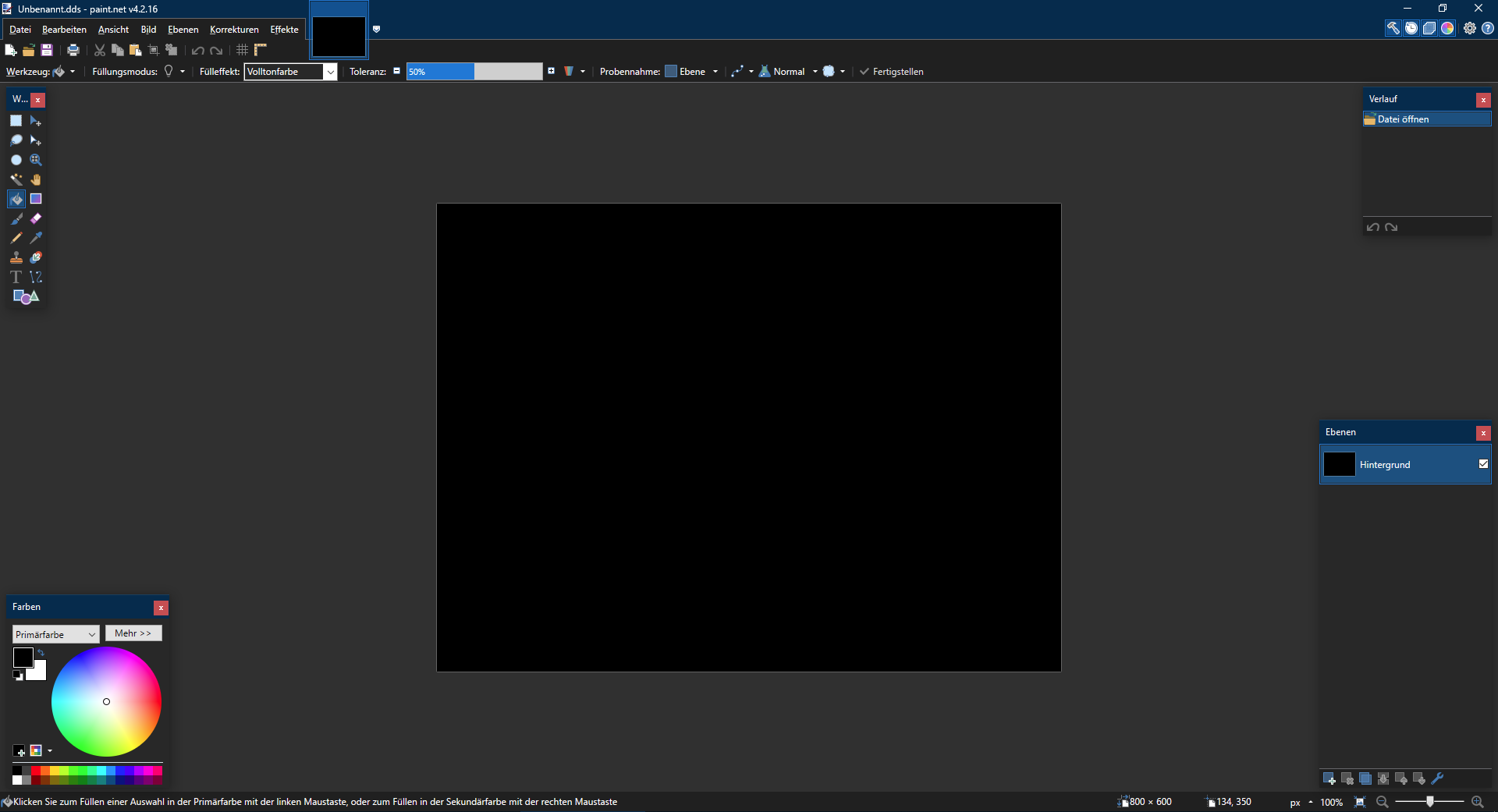Select the Magic Wand tool
The width and height of the screenshot is (1498, 812).
point(16,179)
